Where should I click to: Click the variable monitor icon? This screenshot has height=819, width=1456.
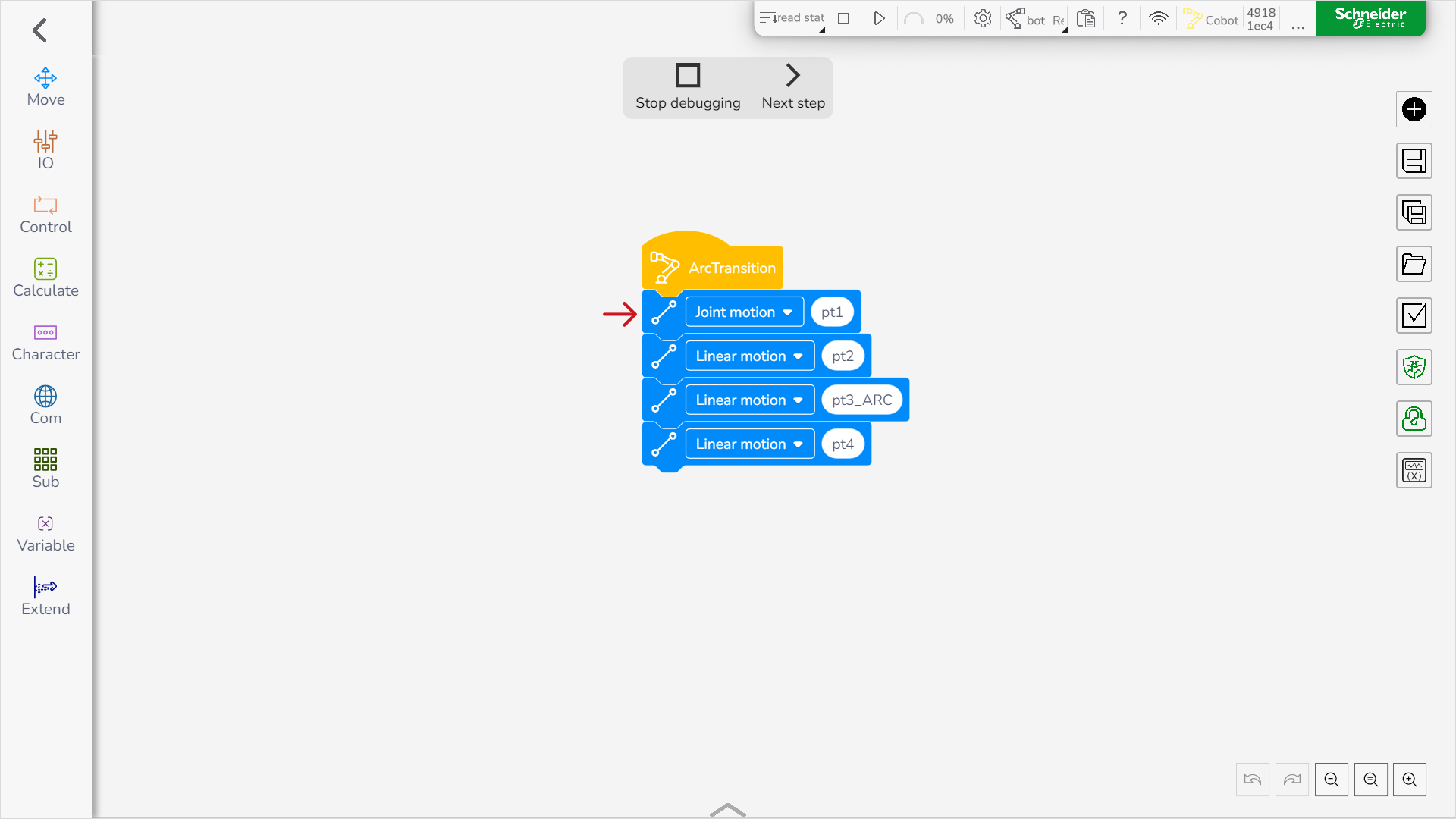click(x=1414, y=470)
